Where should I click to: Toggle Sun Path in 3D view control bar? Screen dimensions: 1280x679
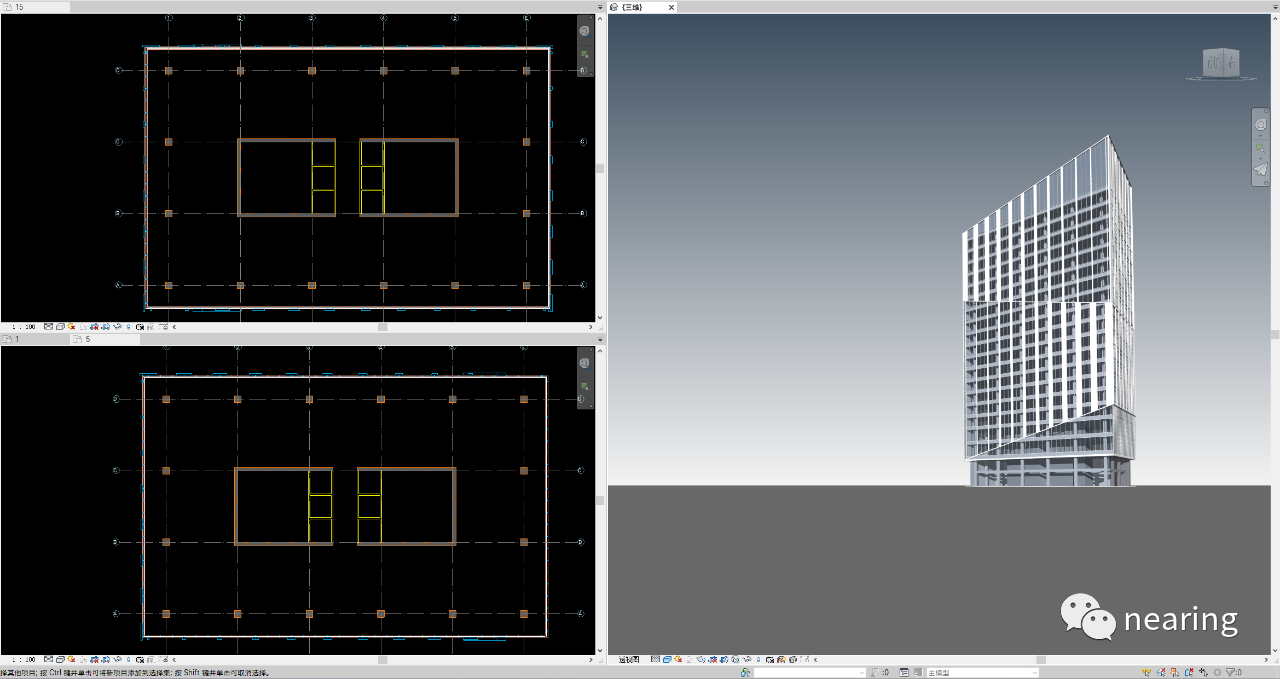pyautogui.click(x=678, y=660)
